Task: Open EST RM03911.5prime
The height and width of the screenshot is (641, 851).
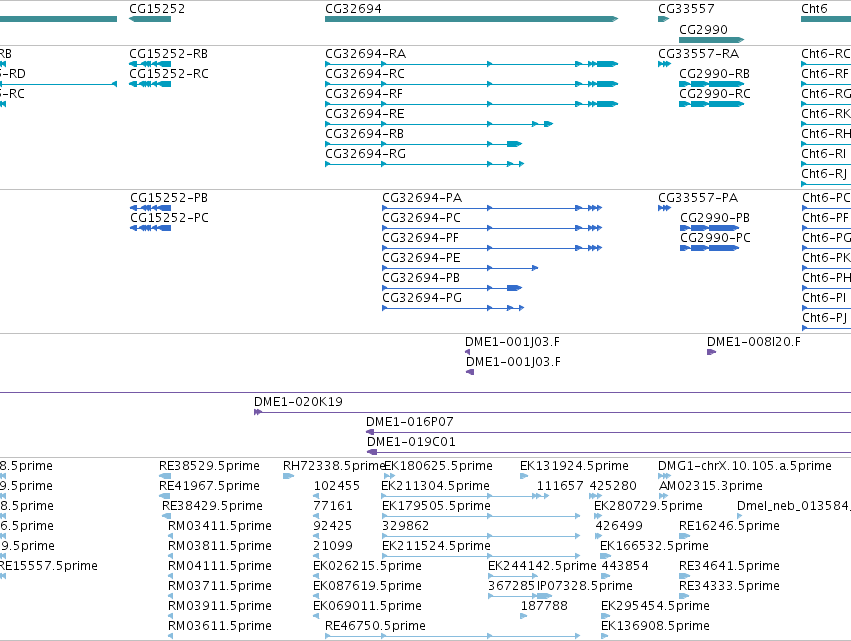Action: click(220, 607)
